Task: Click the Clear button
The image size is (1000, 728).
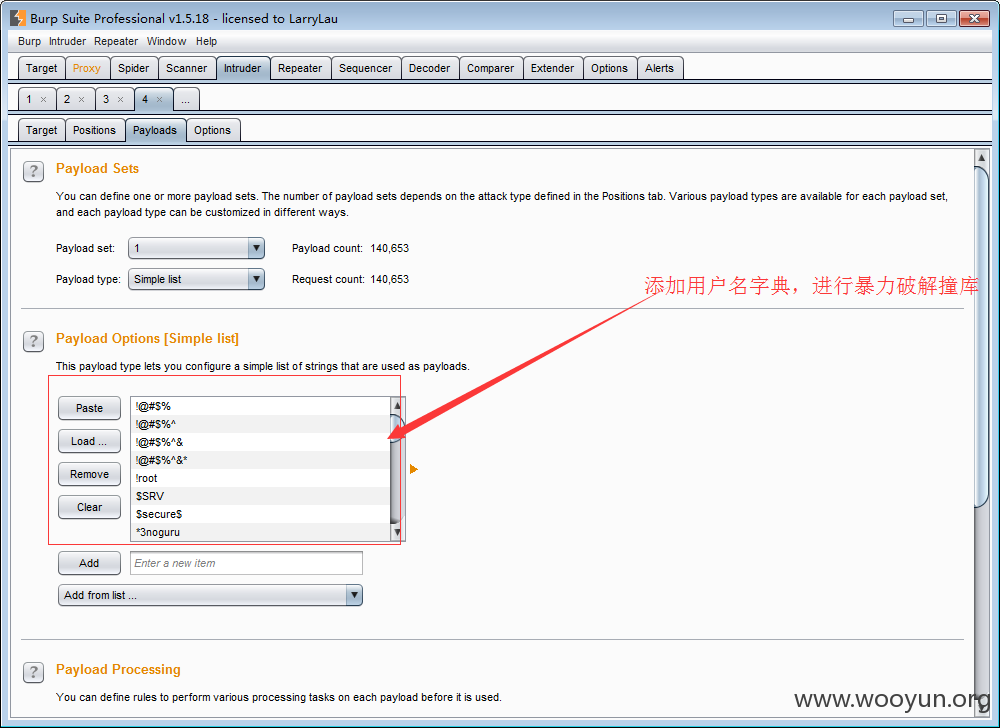Action: tap(89, 507)
